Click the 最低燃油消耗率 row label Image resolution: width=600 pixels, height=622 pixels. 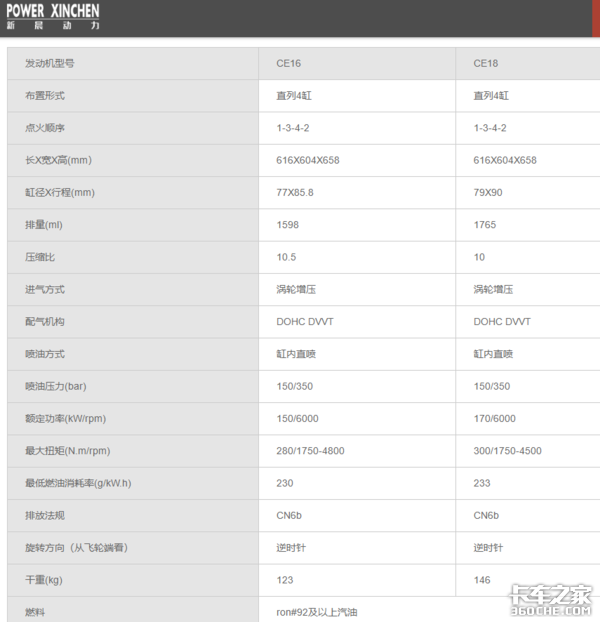pos(78,483)
